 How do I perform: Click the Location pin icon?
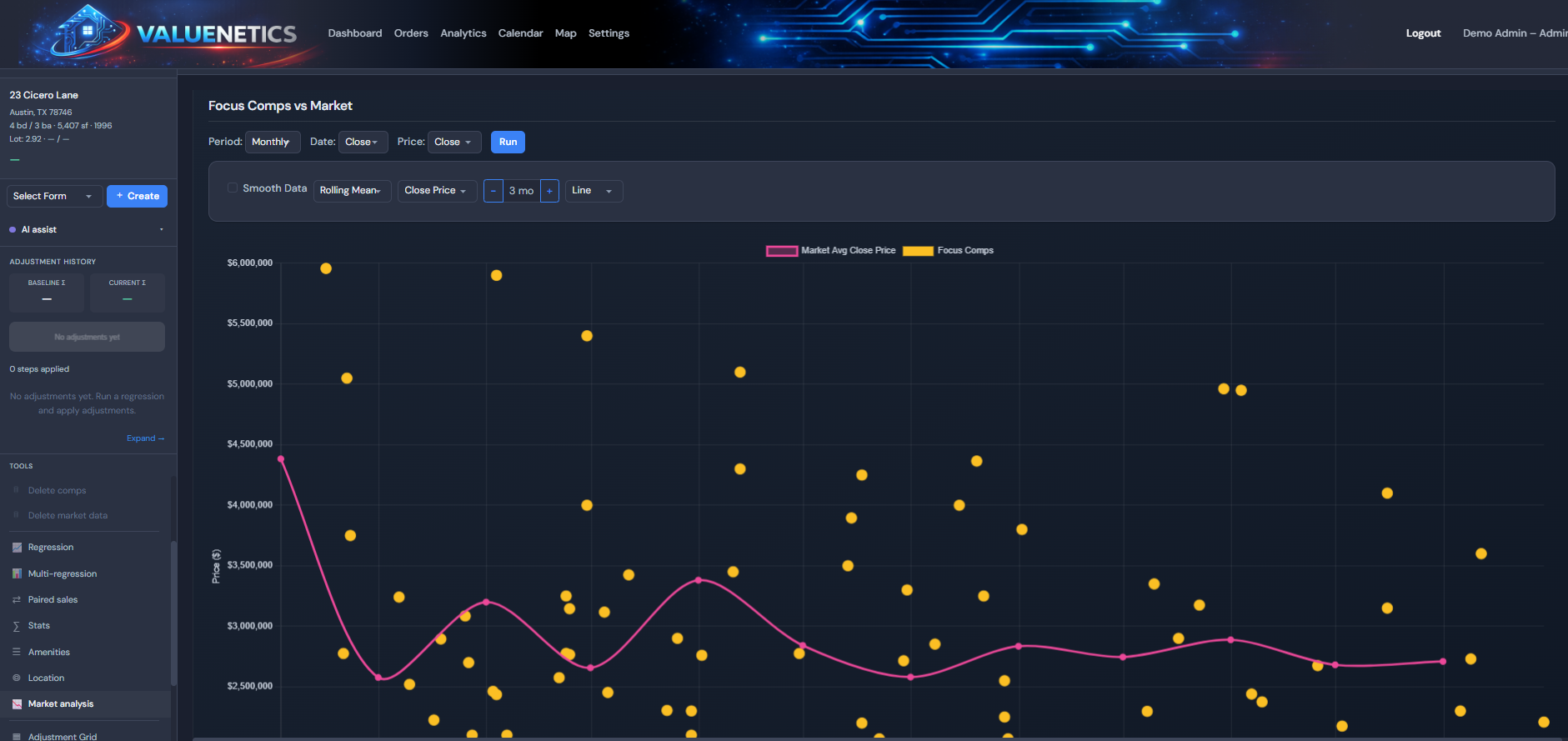click(17, 678)
